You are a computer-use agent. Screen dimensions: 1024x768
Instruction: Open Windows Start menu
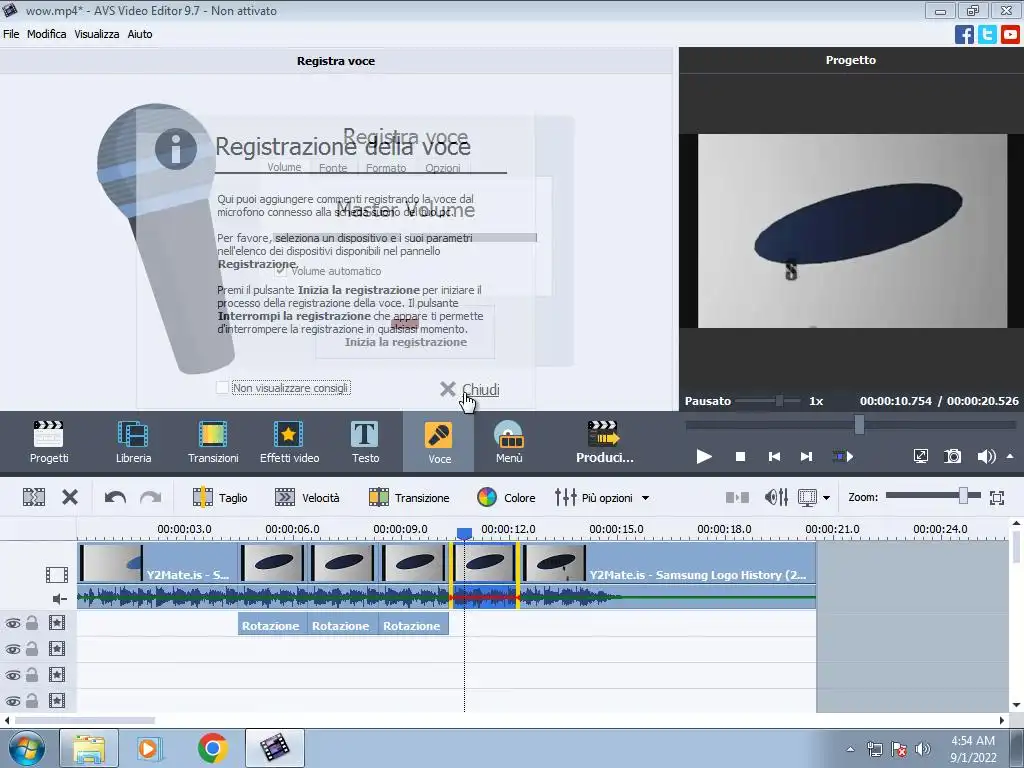coord(27,748)
